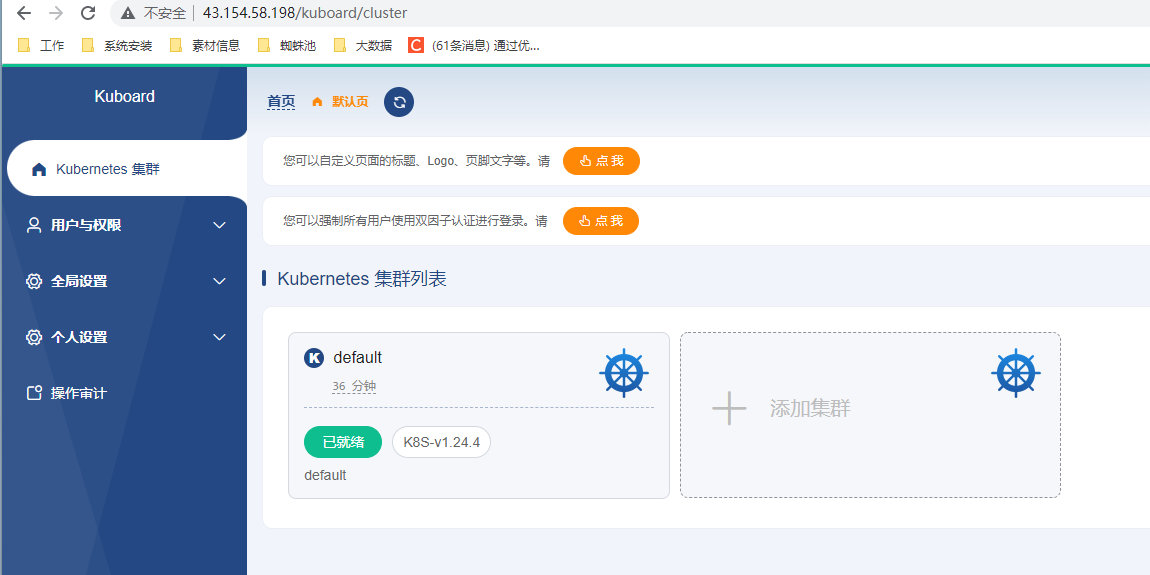The image size is (1150, 575).
Task: Click the plus icon to add cluster
Action: coord(729,408)
